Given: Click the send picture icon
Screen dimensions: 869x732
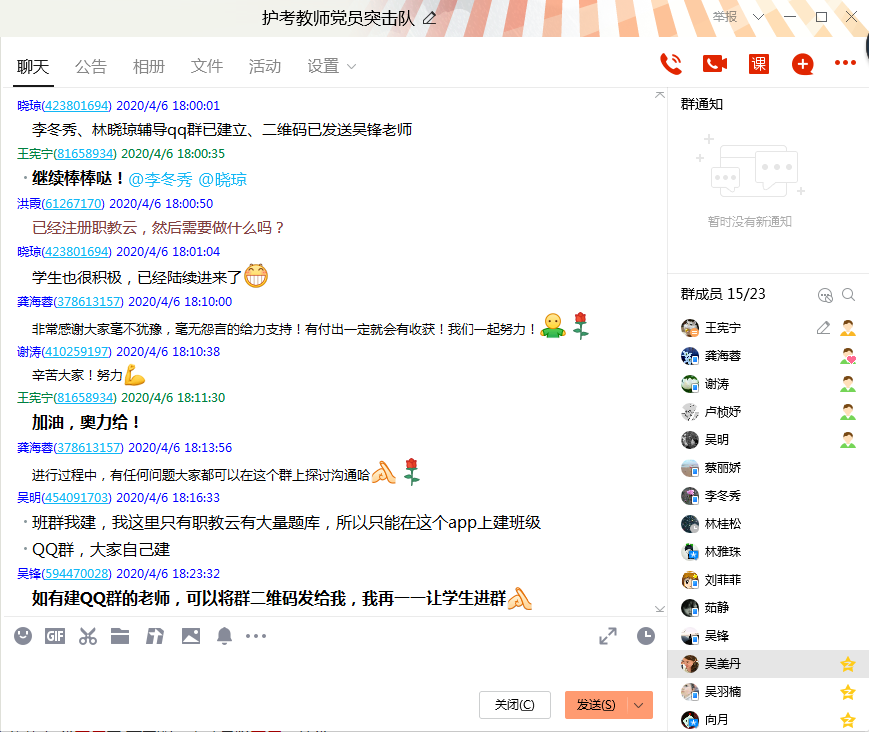Looking at the screenshot, I should (x=191, y=636).
